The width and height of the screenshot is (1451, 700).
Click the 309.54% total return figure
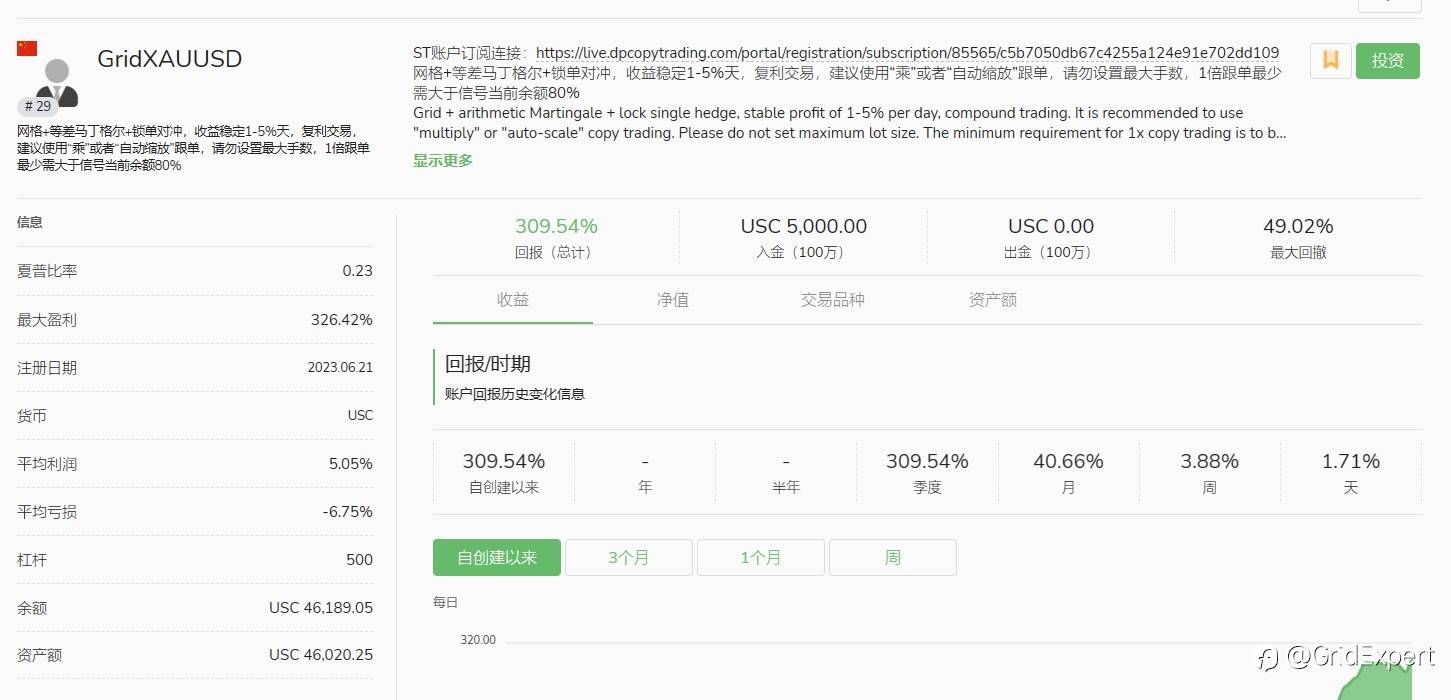coord(556,227)
